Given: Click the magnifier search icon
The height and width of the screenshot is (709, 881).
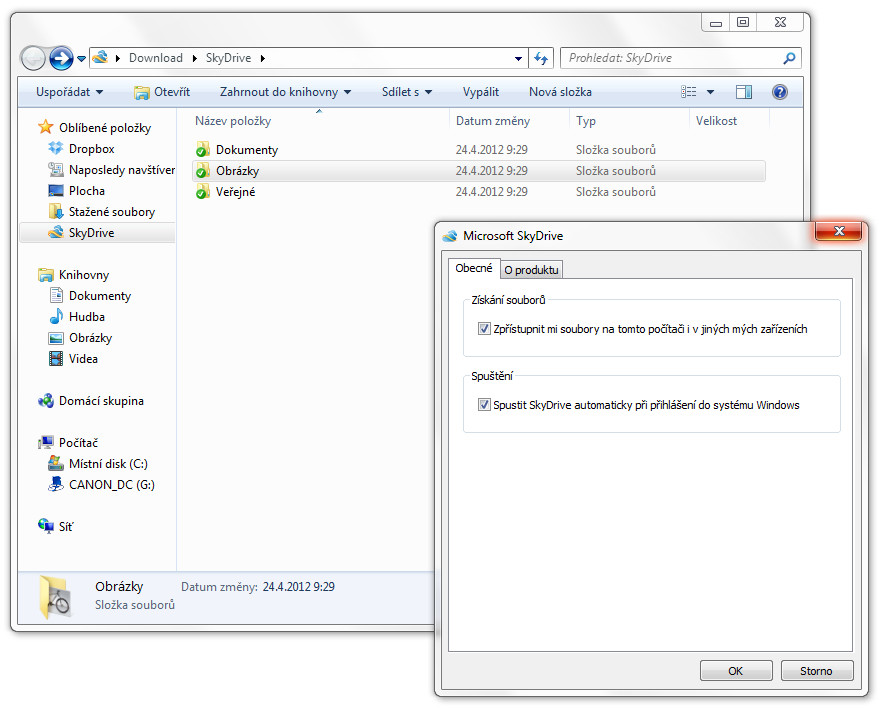Looking at the screenshot, I should [789, 58].
